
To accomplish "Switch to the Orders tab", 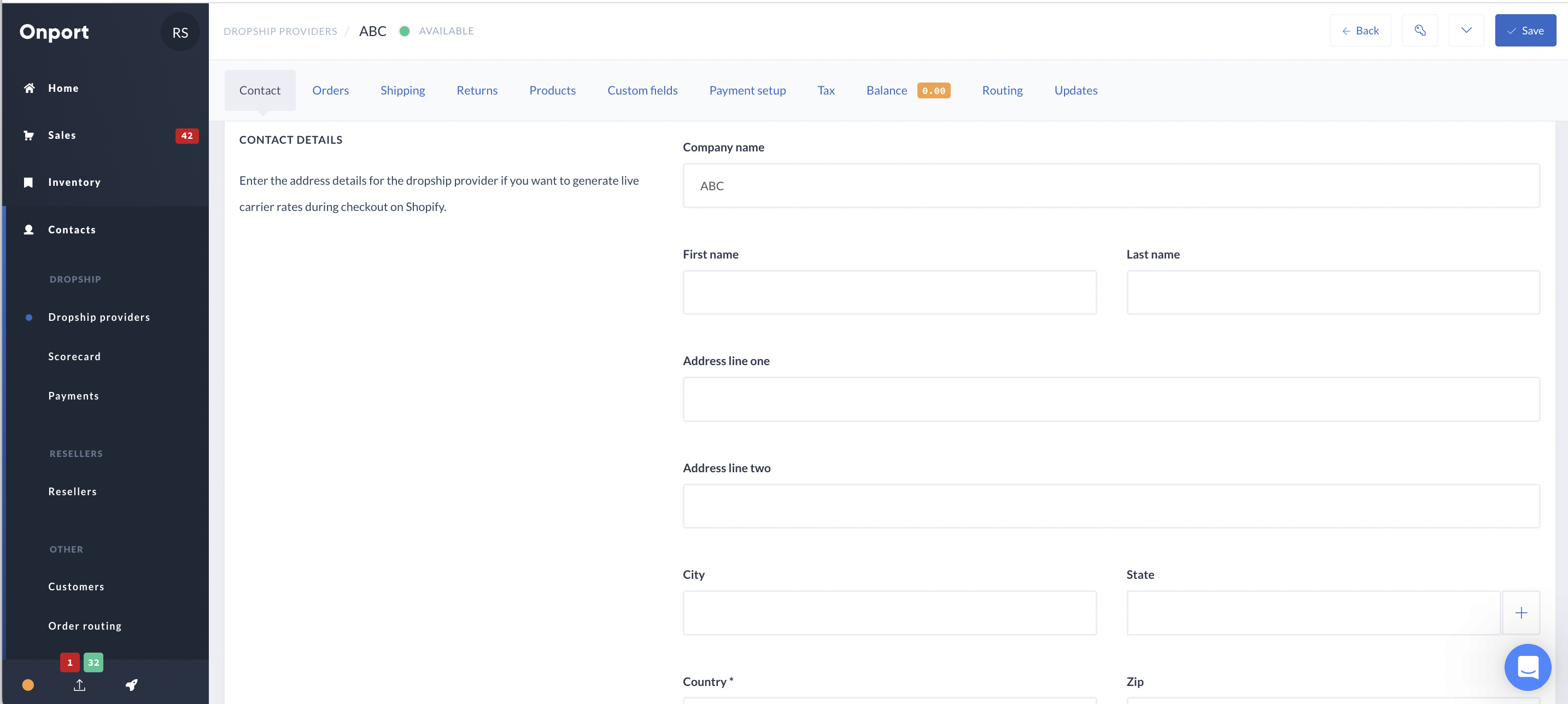I will click(331, 90).
